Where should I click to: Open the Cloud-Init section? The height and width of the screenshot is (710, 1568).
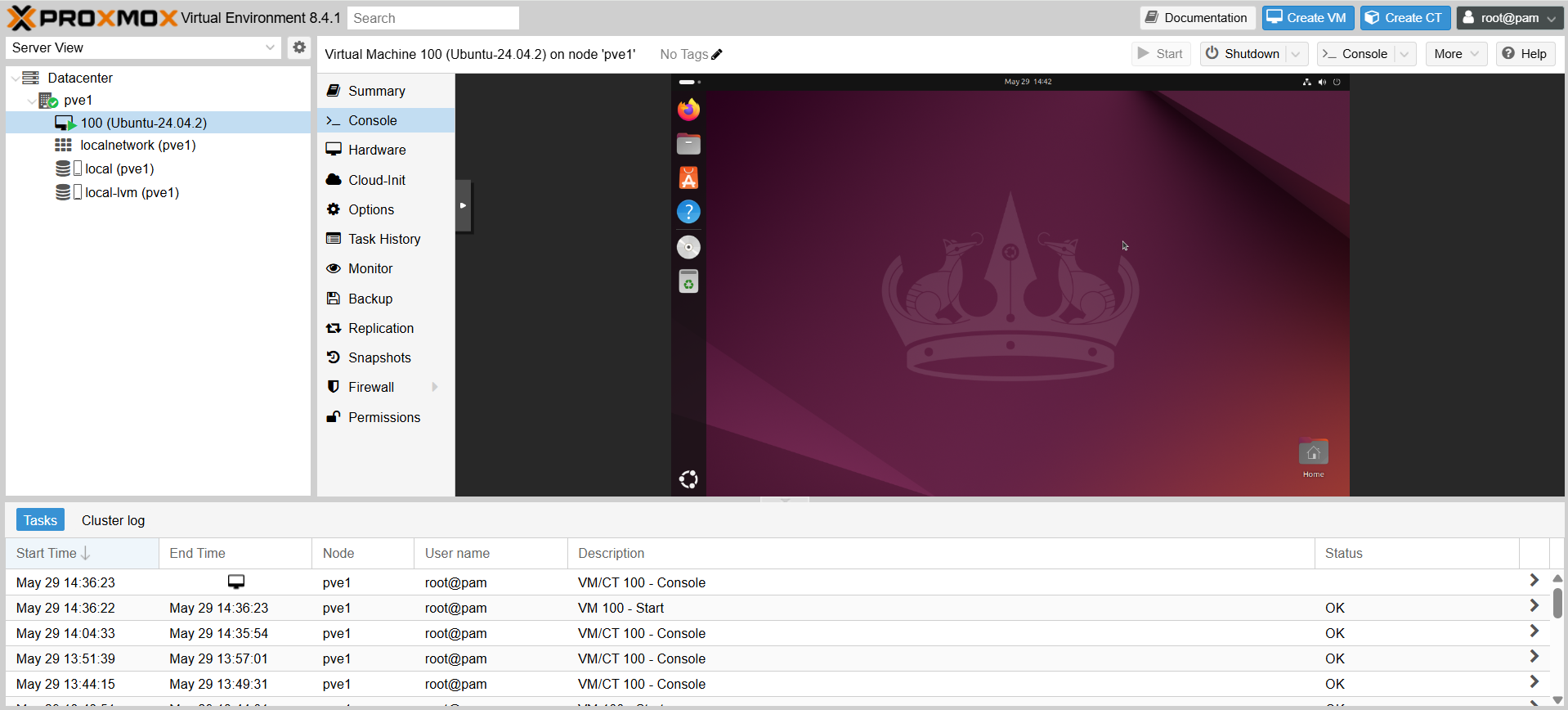386,180
